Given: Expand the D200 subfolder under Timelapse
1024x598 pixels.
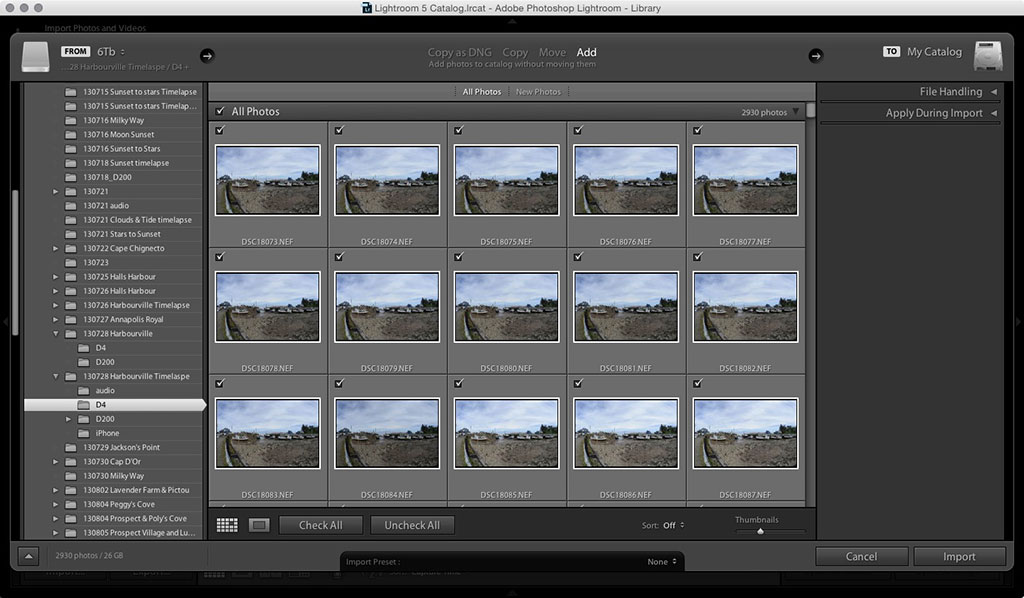Looking at the screenshot, I should click(69, 419).
